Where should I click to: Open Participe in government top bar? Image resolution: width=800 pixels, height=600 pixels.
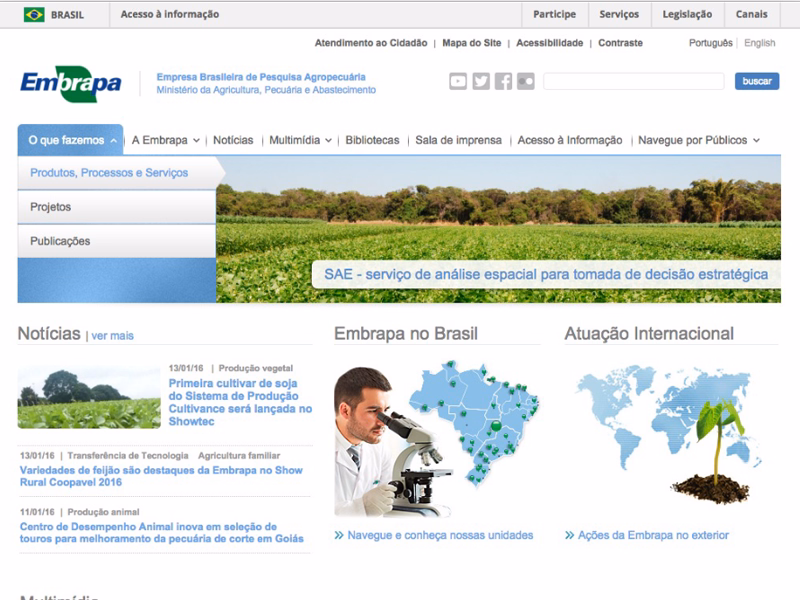click(x=555, y=14)
